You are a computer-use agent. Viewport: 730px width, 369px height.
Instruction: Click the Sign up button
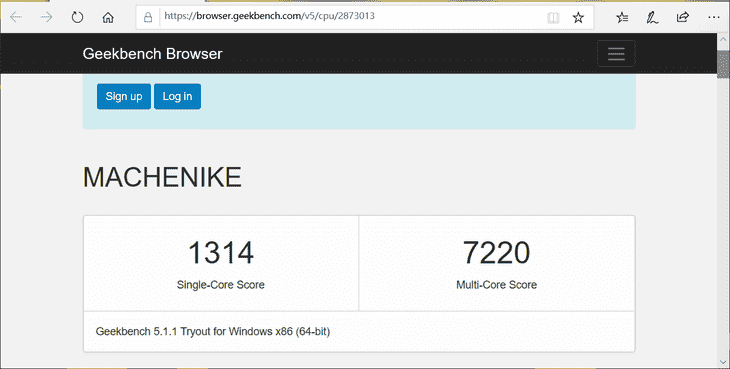[124, 96]
